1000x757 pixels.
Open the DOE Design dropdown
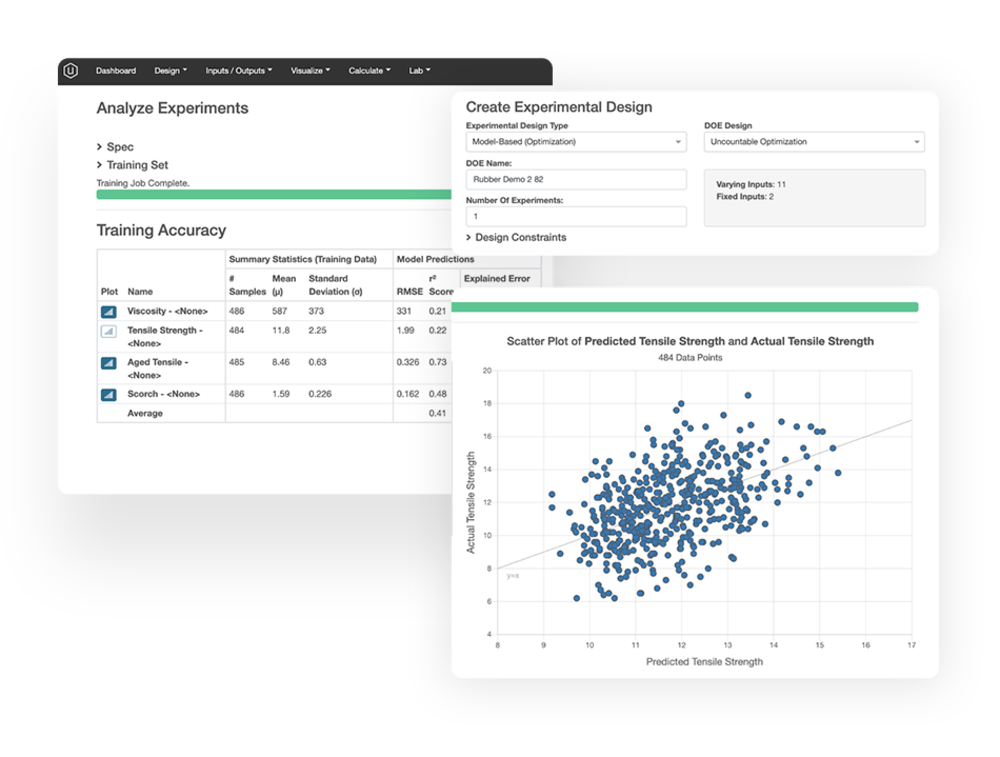815,142
